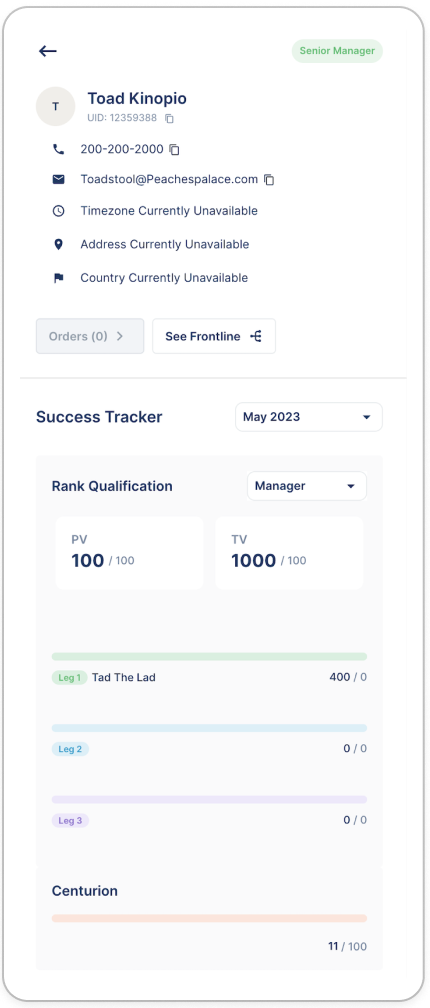Screen dimensions: 430x1008
Task: Click the phone handset icon
Action: [x=58, y=149]
